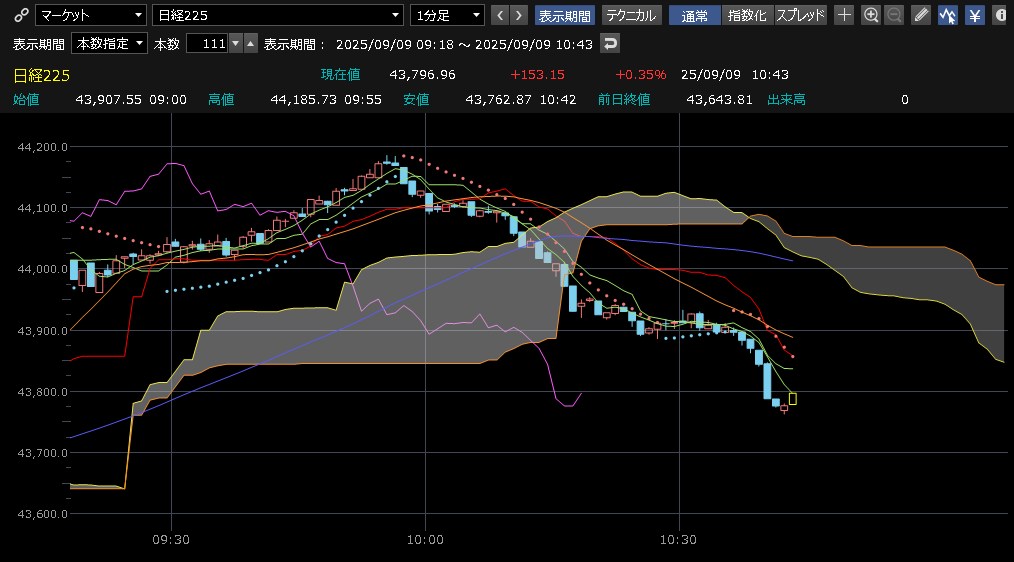Viewport: 1014px width, 562px height.
Task: Toggle the yen price icon
Action: click(x=975, y=15)
